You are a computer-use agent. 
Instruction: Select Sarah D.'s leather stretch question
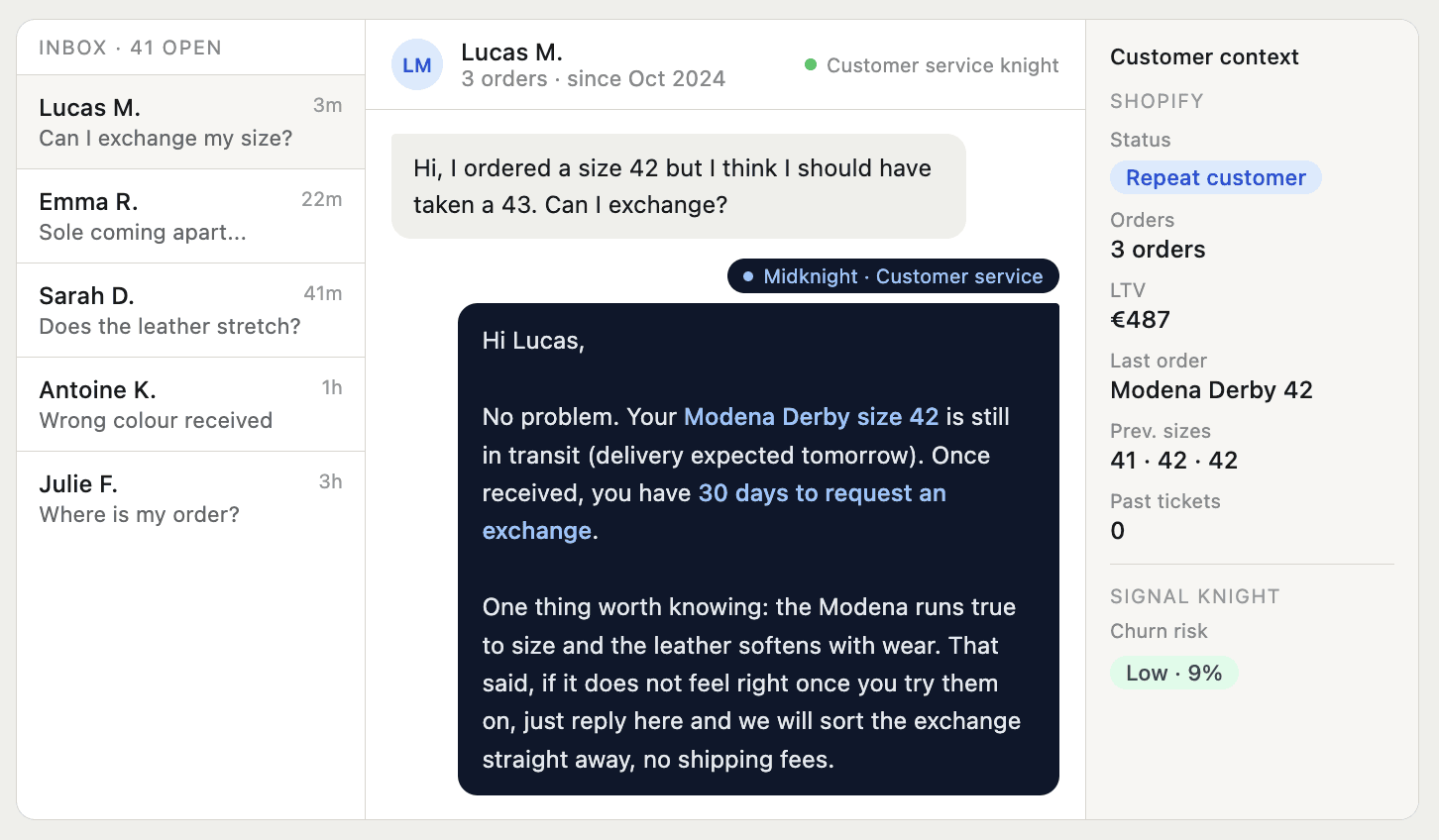[x=190, y=310]
